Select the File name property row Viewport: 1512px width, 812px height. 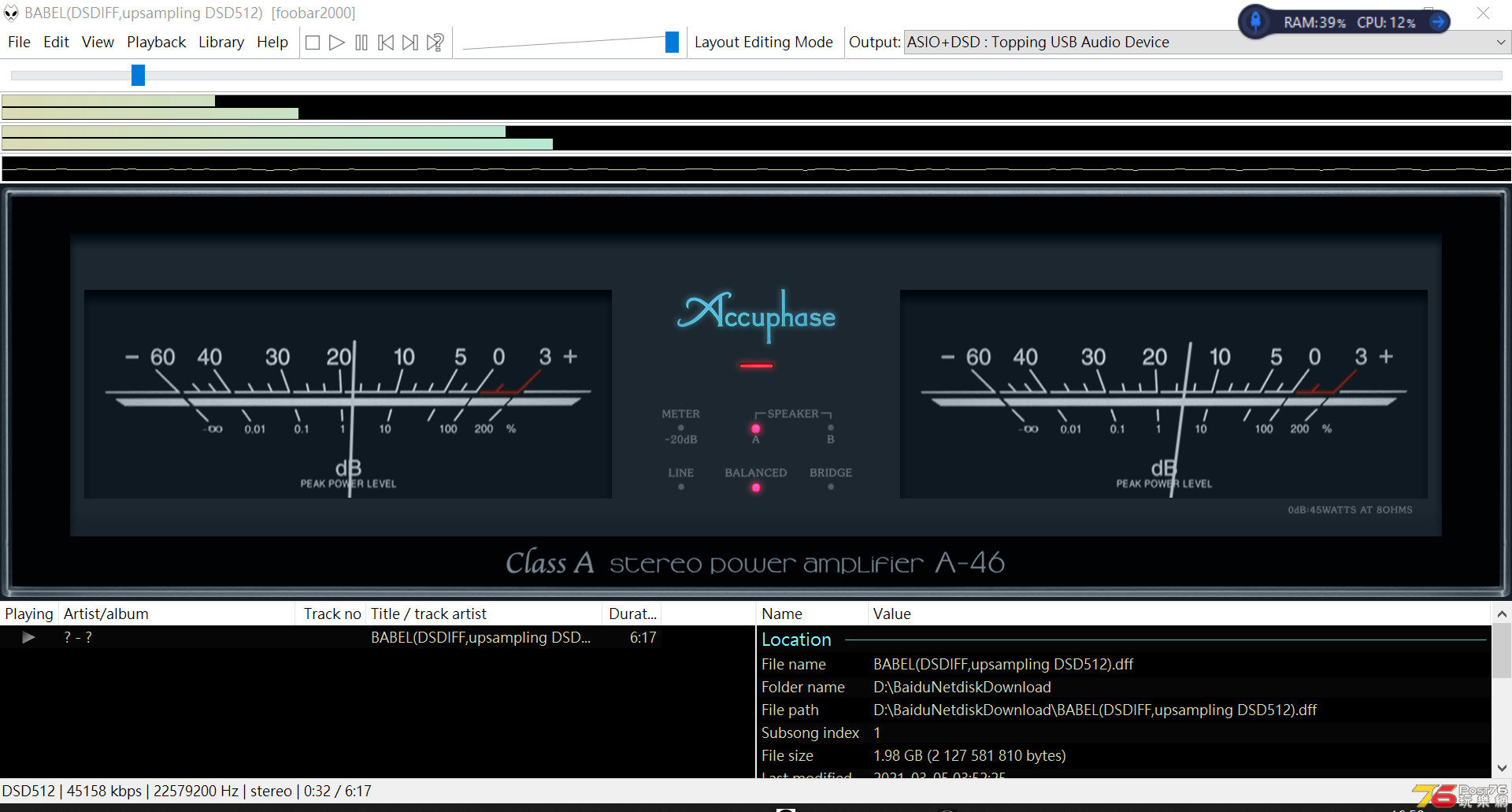(x=1124, y=664)
